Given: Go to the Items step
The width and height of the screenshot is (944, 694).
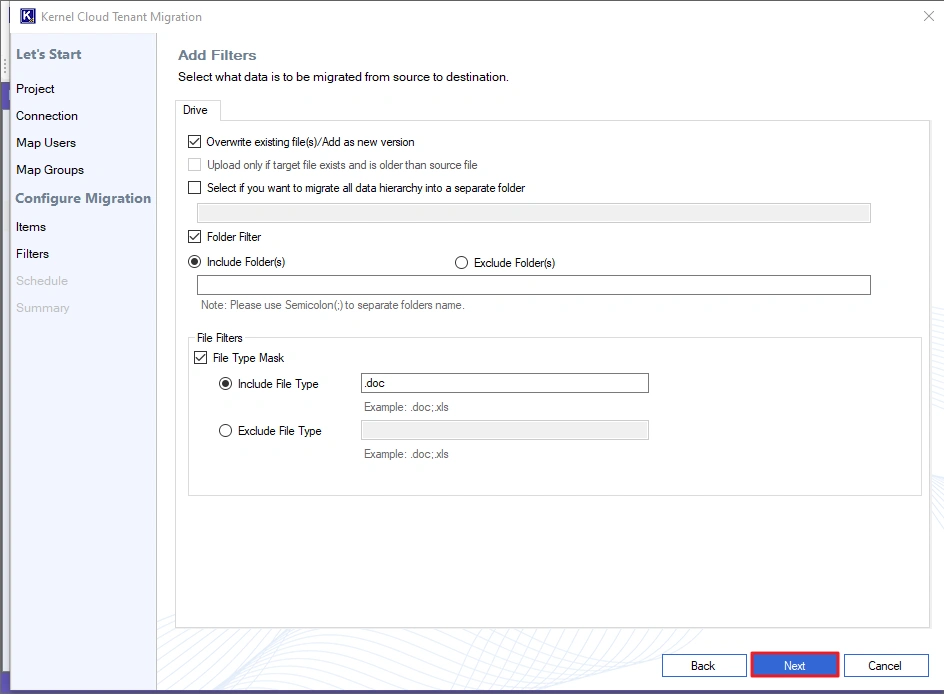Looking at the screenshot, I should click(30, 227).
